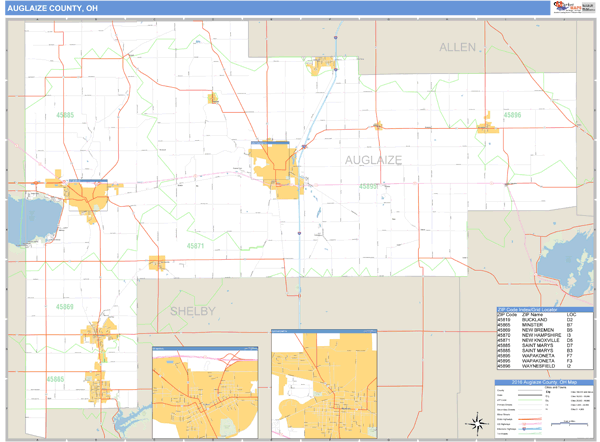The height and width of the screenshot is (442, 600).
Task: Select the 2016 Auglaize County map legend header
Action: point(544,382)
